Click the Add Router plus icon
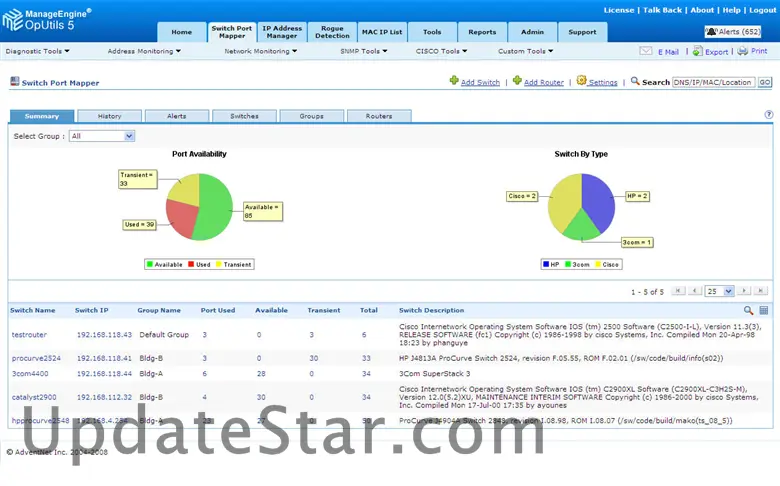The image size is (780, 486). [x=517, y=80]
